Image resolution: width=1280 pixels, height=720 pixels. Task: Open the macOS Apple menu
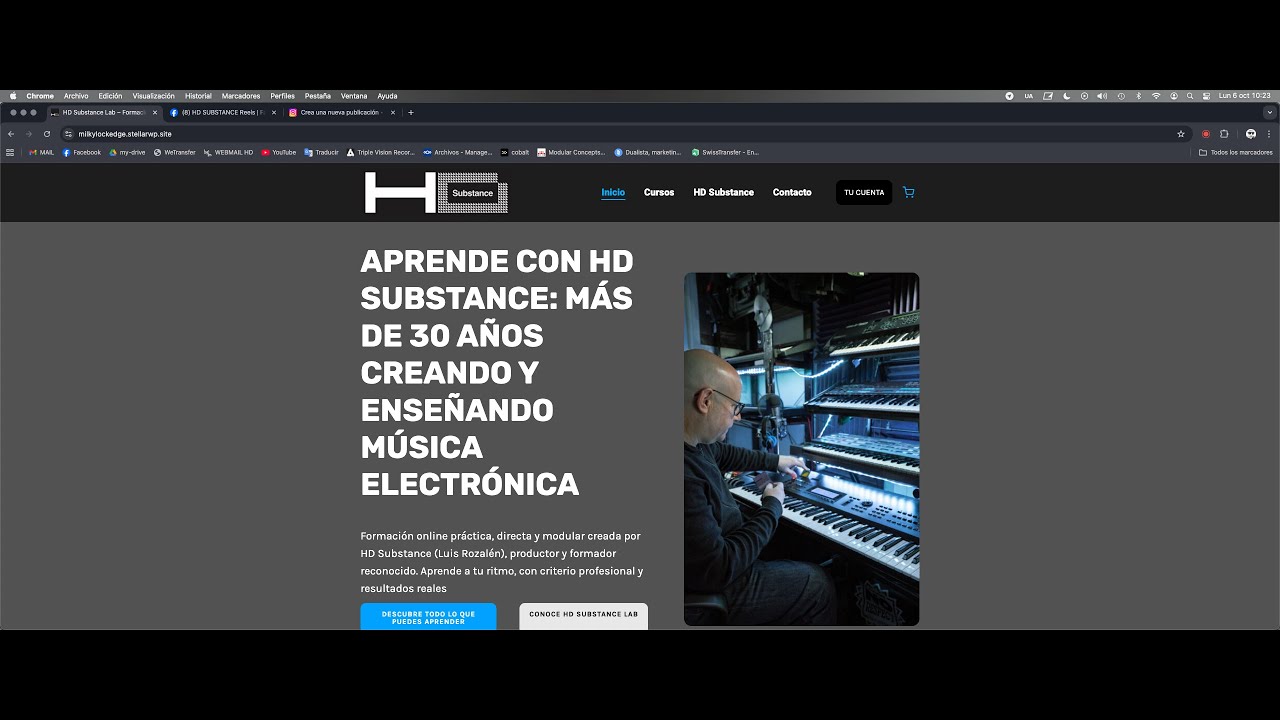pyautogui.click(x=13, y=96)
